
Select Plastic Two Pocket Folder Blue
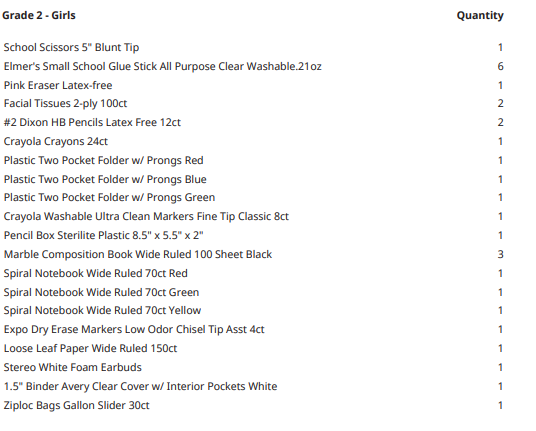(105, 179)
